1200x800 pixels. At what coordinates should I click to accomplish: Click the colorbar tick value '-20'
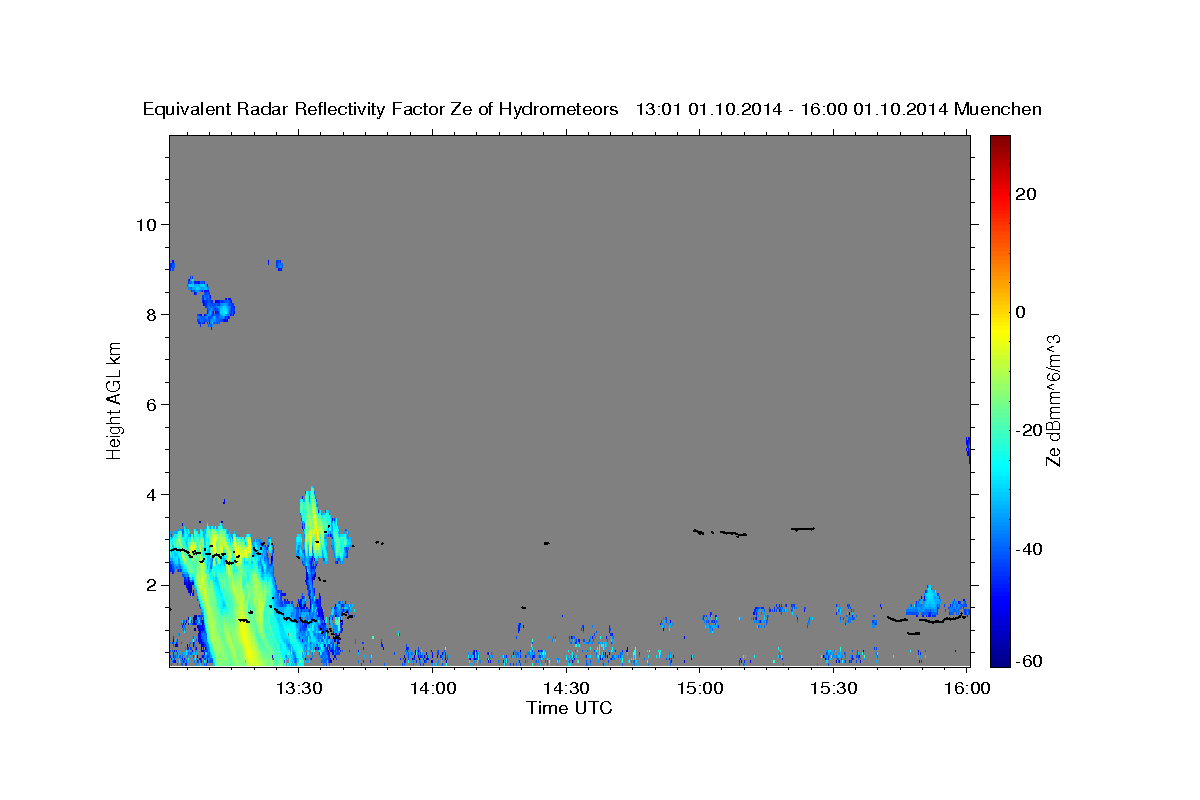point(1030,430)
